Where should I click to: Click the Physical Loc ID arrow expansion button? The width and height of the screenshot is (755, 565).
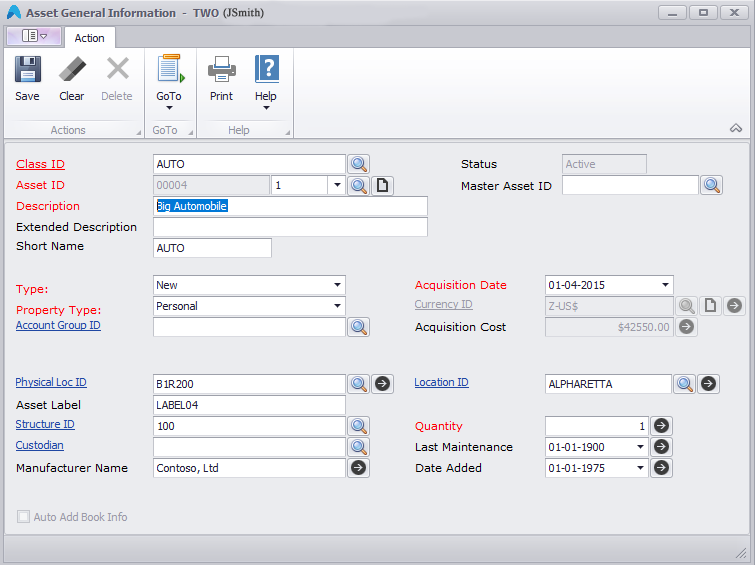382,384
